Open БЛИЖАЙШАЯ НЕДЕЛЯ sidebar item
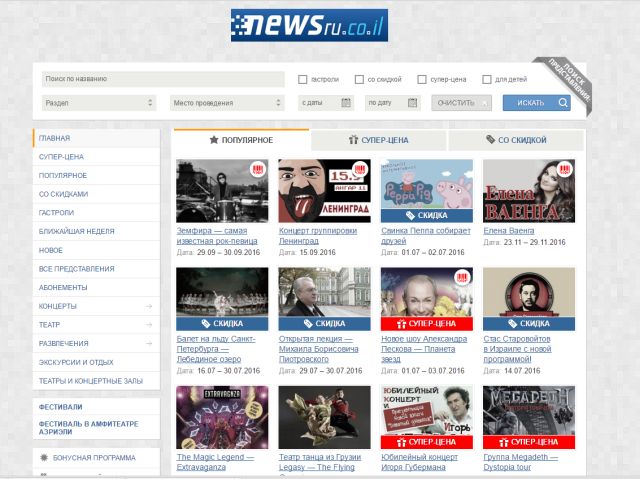The height and width of the screenshot is (479, 640). pos(96,231)
